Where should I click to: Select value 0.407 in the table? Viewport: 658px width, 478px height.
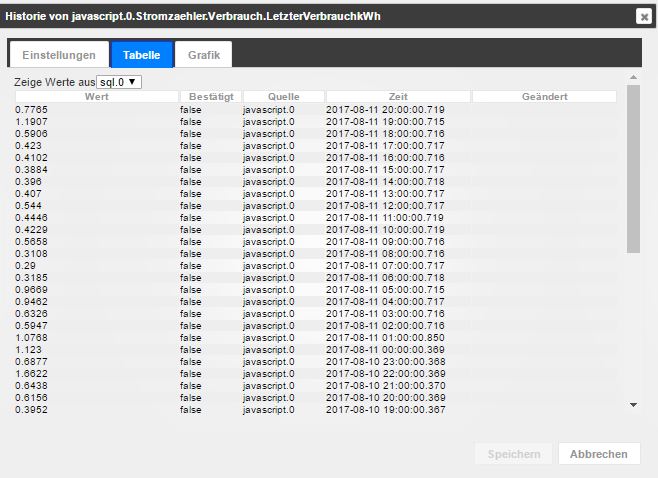pyautogui.click(x=29, y=193)
